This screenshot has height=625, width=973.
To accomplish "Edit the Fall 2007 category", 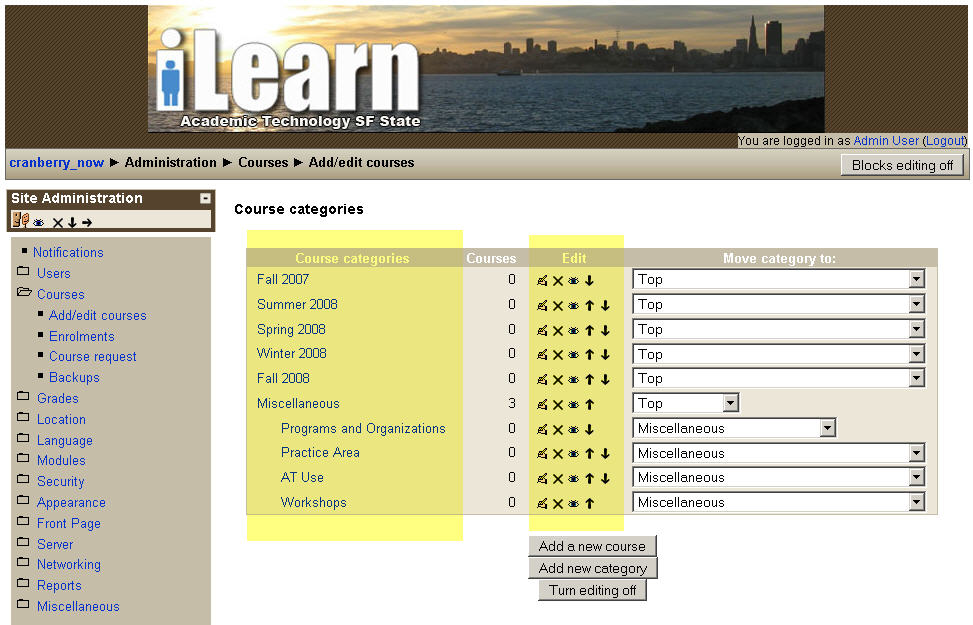I will coord(542,281).
